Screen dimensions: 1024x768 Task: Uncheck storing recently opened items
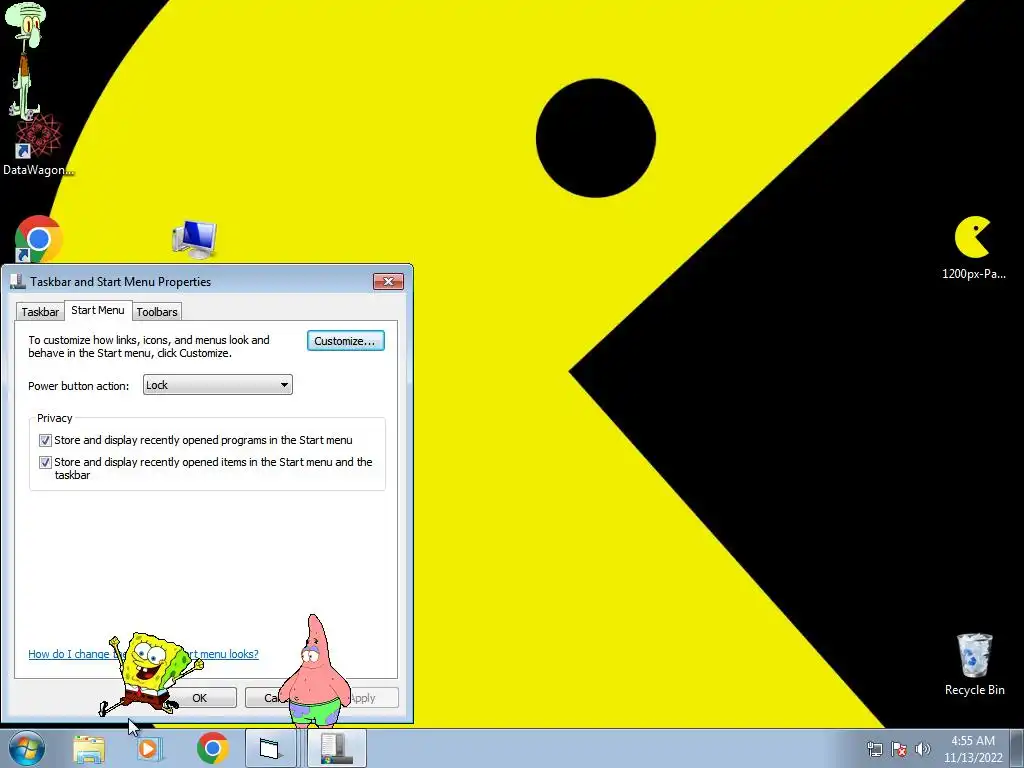45,462
